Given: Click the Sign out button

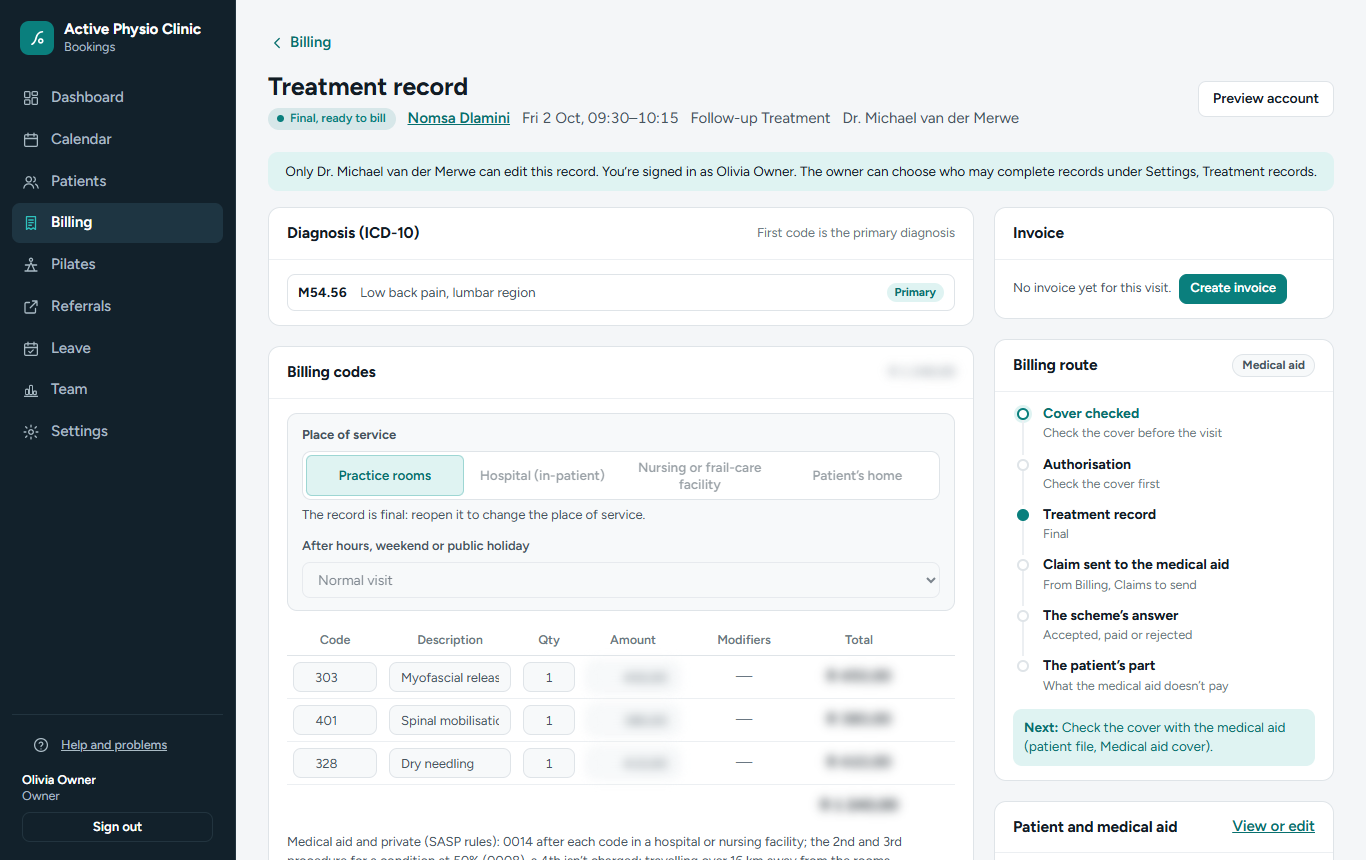Looking at the screenshot, I should [117, 827].
